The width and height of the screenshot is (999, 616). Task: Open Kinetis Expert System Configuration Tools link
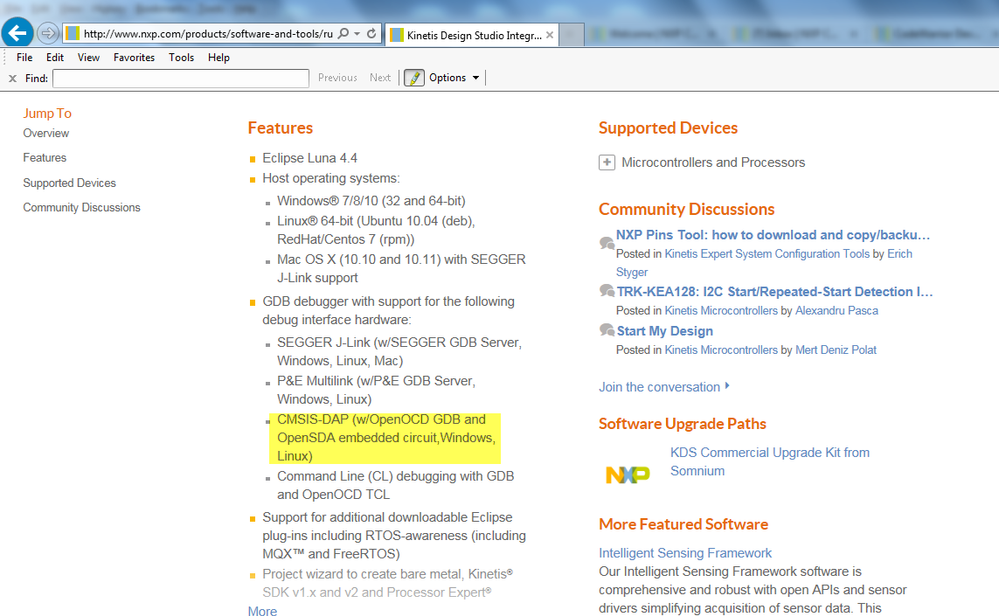[767, 254]
